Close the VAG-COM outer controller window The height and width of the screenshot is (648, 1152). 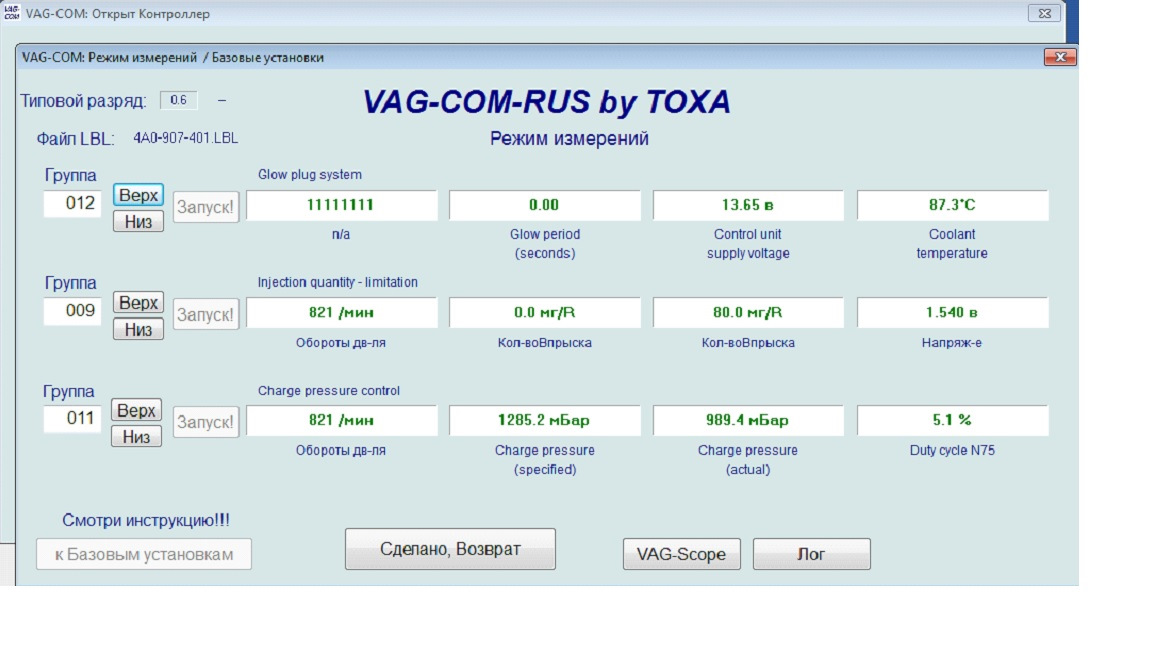(x=1044, y=13)
